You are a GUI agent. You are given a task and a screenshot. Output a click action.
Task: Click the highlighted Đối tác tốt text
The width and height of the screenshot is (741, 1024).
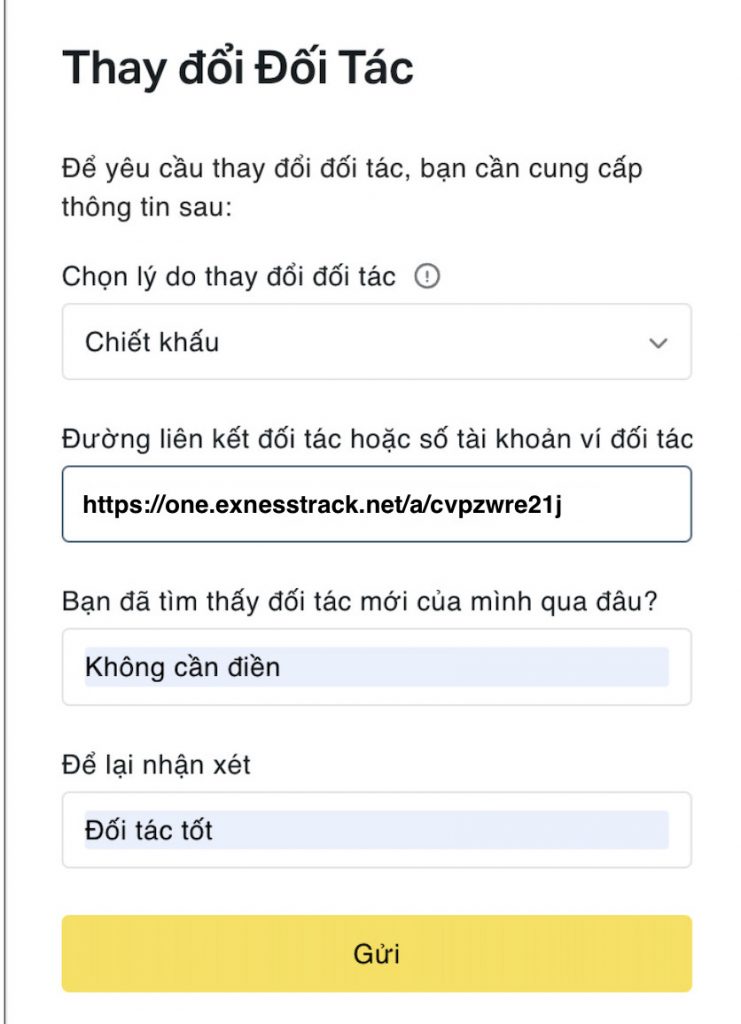click(x=149, y=831)
